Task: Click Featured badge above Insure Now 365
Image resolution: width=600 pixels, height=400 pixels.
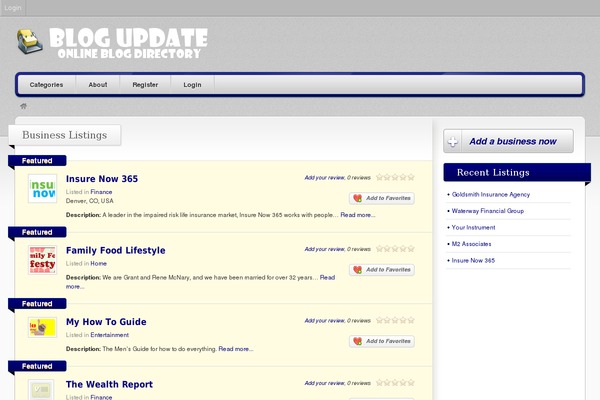Action: (37, 161)
